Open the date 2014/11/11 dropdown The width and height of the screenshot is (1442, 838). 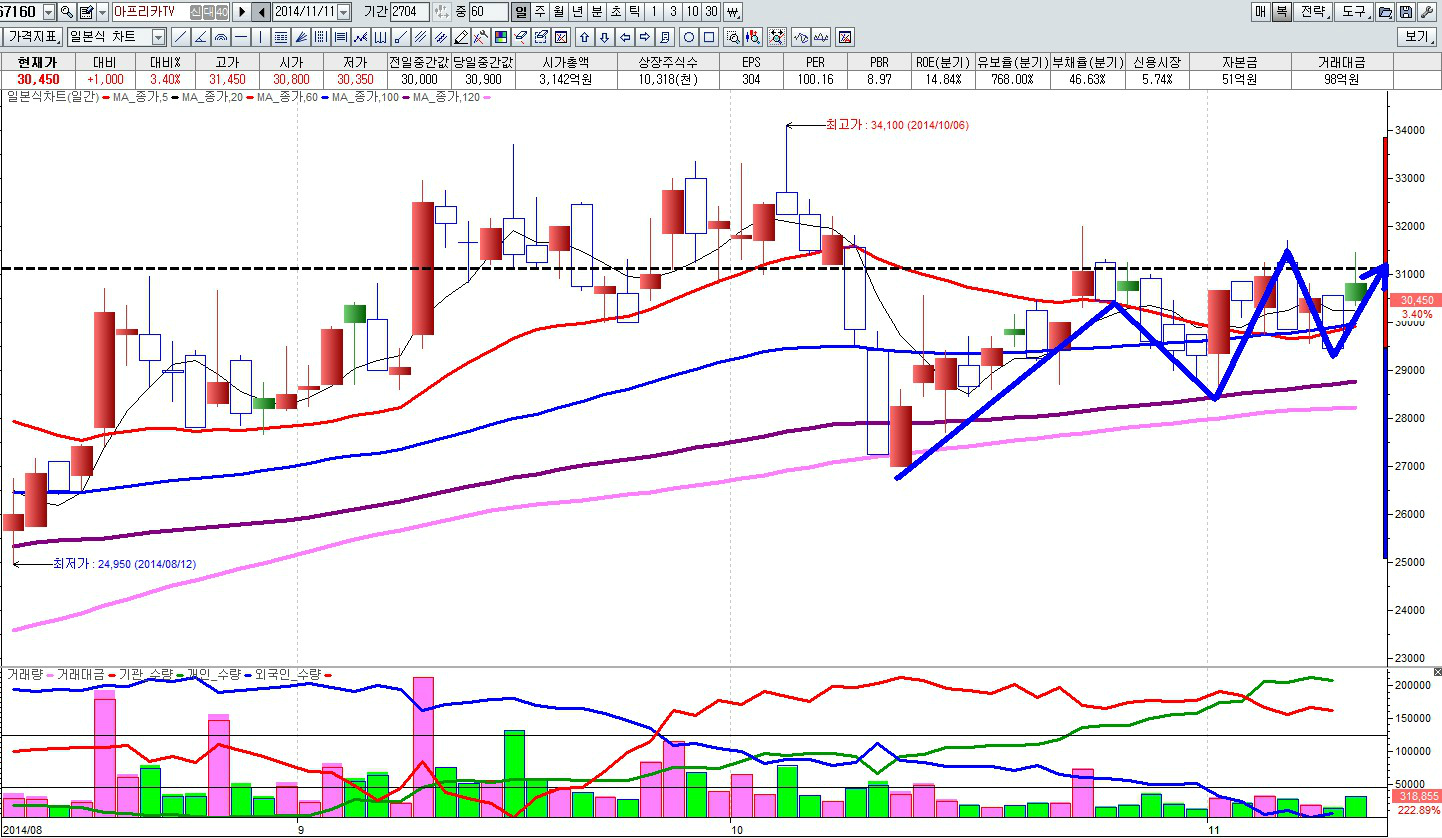[x=344, y=12]
